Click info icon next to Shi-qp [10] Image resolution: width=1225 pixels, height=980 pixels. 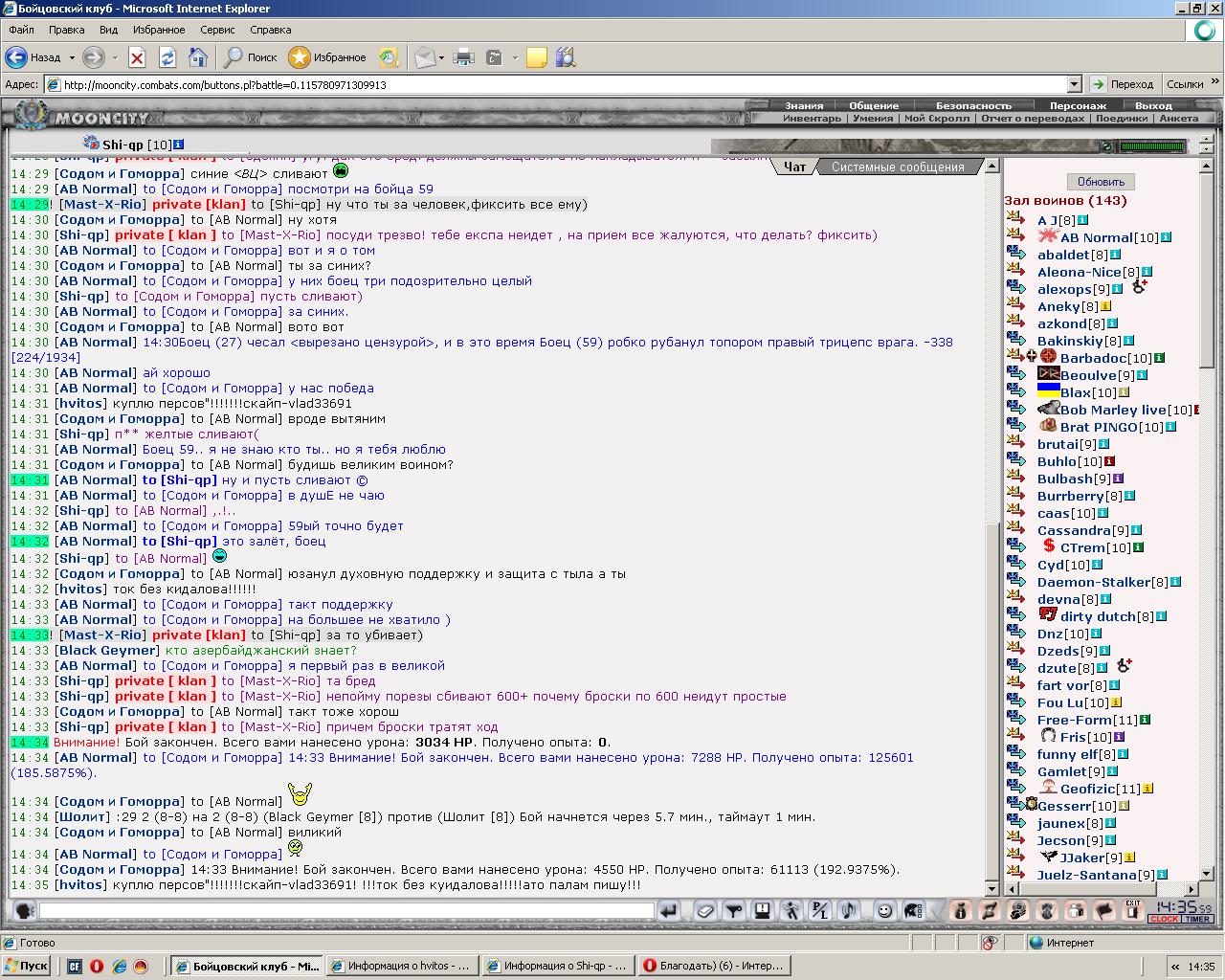[179, 145]
